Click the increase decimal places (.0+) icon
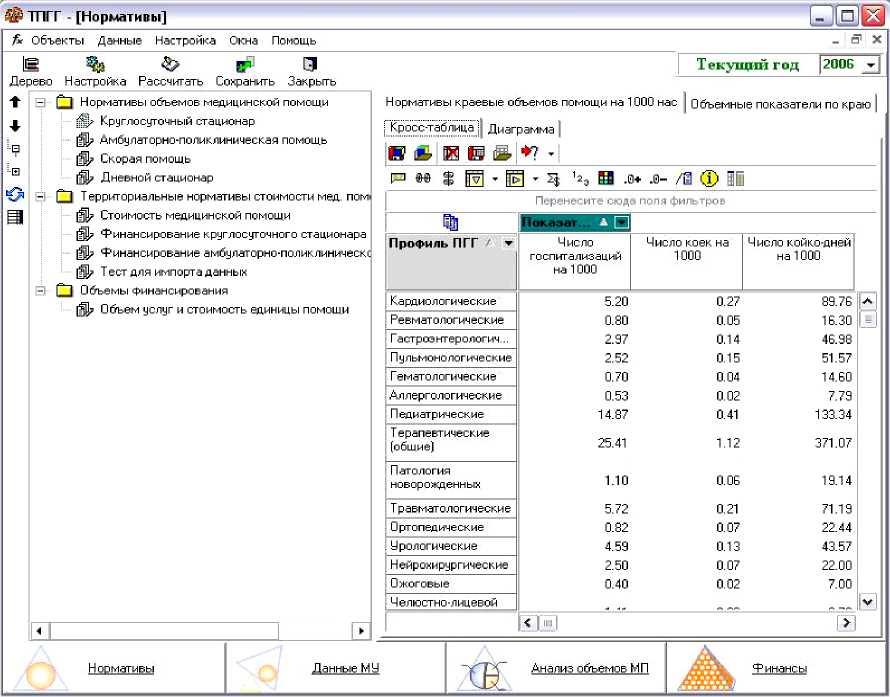890x697 pixels. coord(631,179)
